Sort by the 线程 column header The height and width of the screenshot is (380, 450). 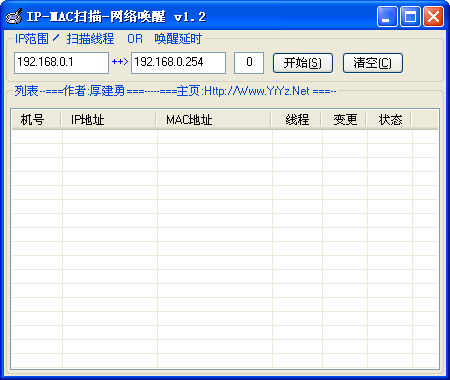pyautogui.click(x=296, y=120)
